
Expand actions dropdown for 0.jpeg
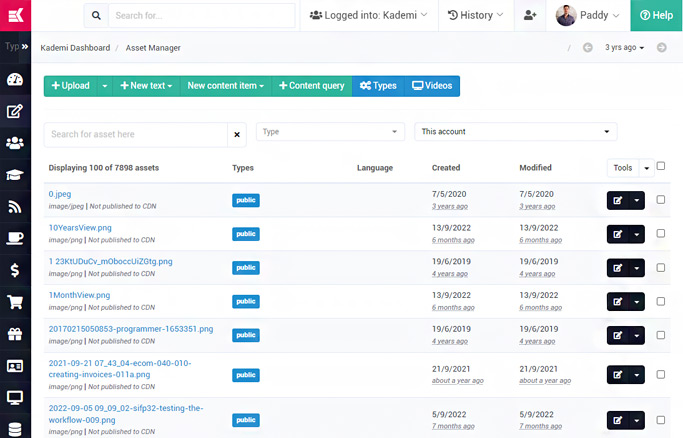[x=637, y=201]
